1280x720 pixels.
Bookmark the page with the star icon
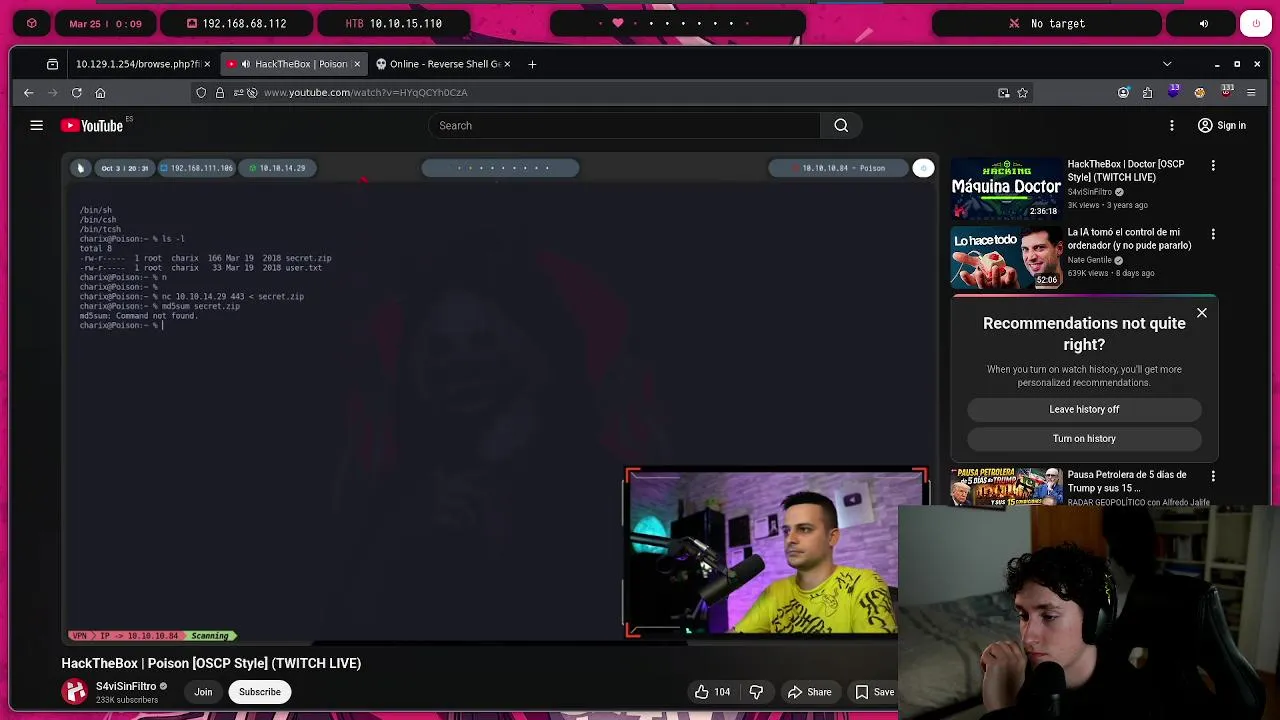tap(1022, 92)
